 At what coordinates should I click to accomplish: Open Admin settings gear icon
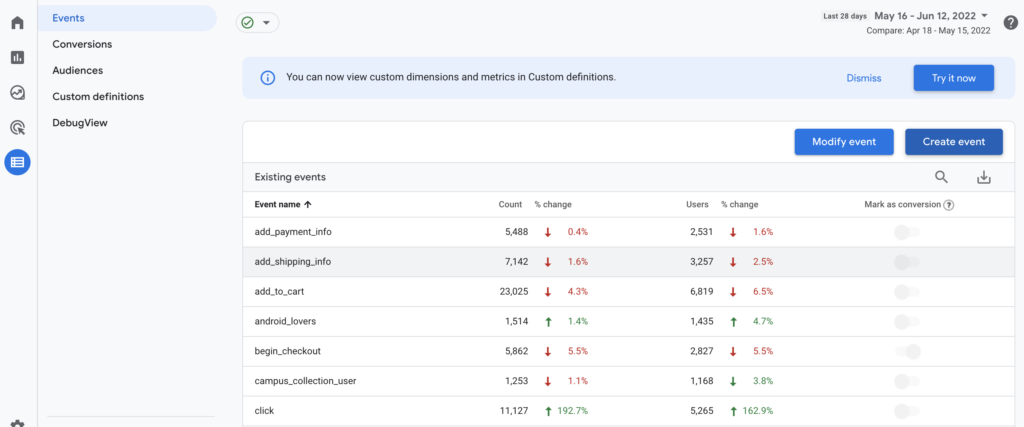click(17, 421)
